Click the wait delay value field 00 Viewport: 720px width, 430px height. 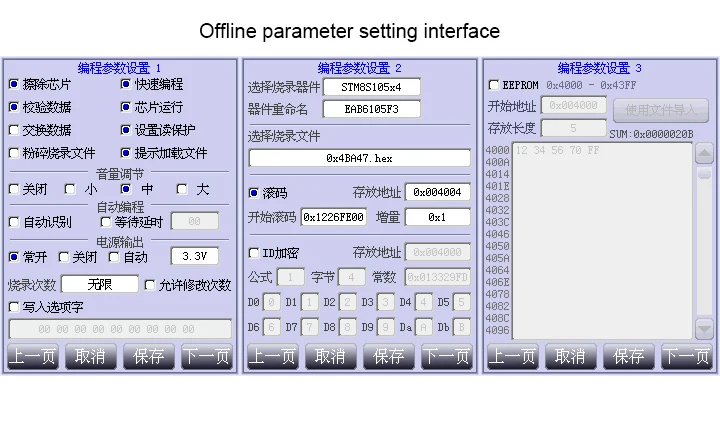pyautogui.click(x=195, y=221)
